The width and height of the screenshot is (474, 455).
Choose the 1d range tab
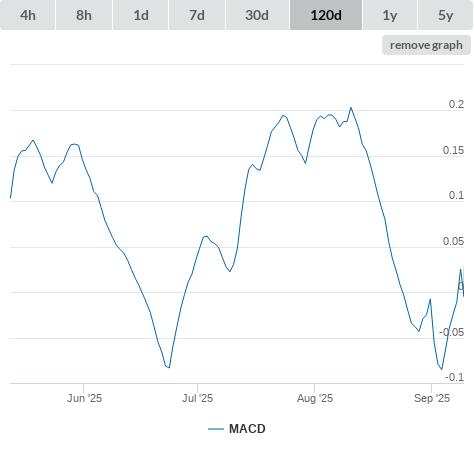[141, 15]
